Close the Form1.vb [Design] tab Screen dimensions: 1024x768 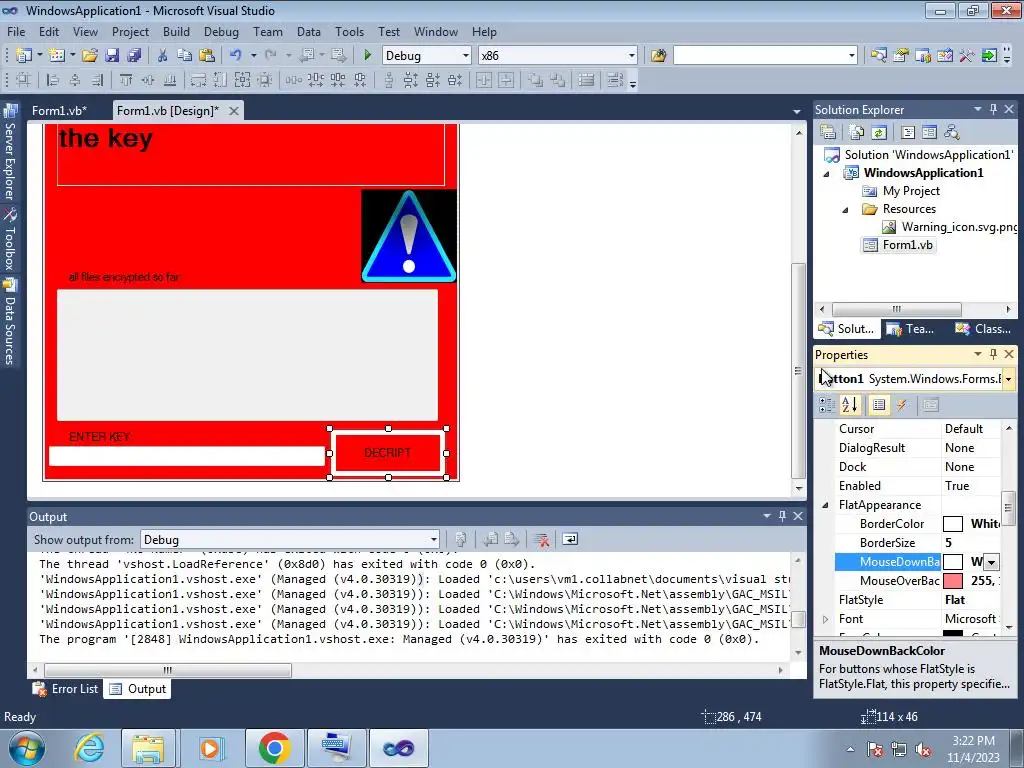pyautogui.click(x=233, y=111)
